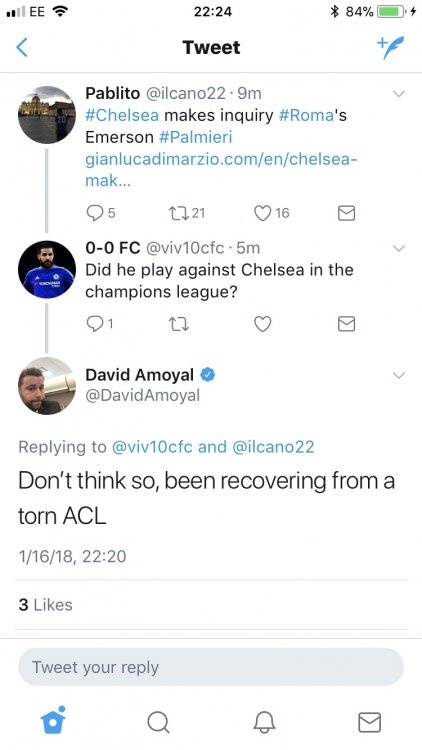Open the Notifications bell tab
The height and width of the screenshot is (750, 422).
coord(264,722)
